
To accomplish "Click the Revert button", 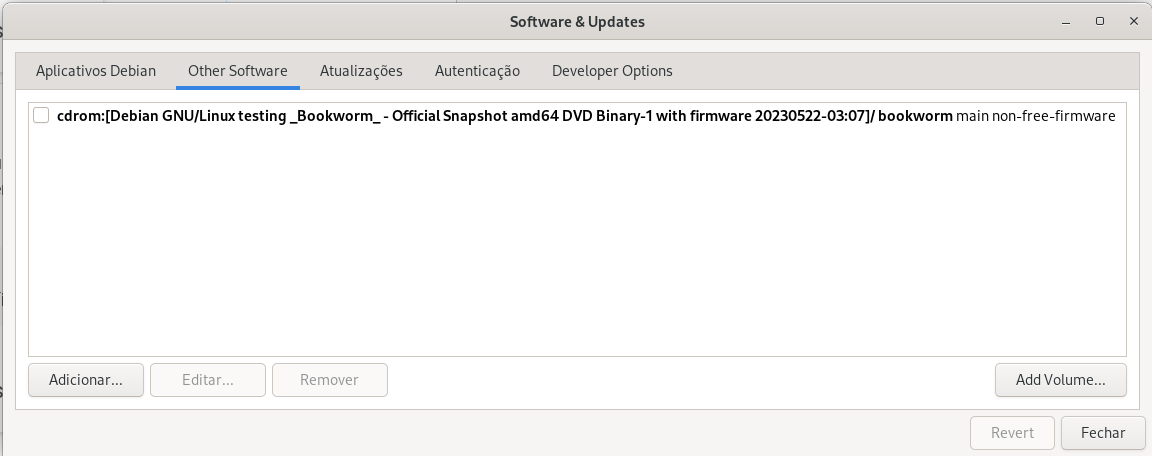I will point(1012,433).
